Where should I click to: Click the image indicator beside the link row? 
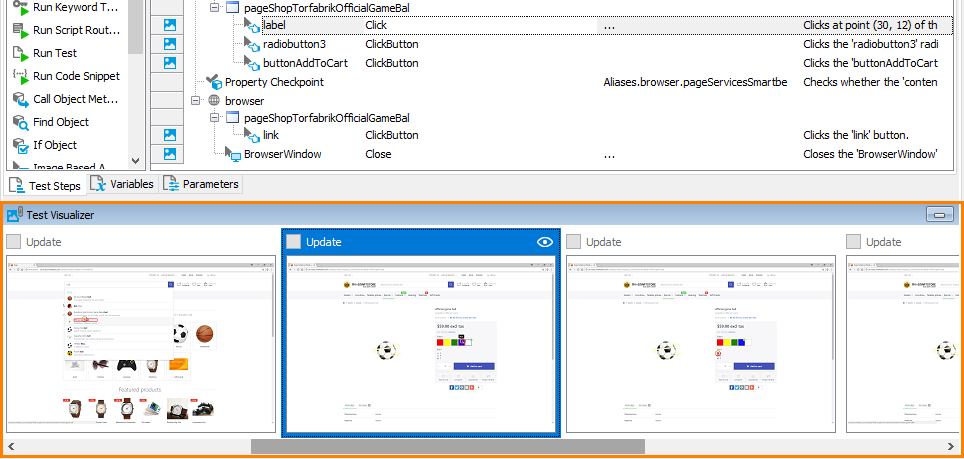[170, 135]
